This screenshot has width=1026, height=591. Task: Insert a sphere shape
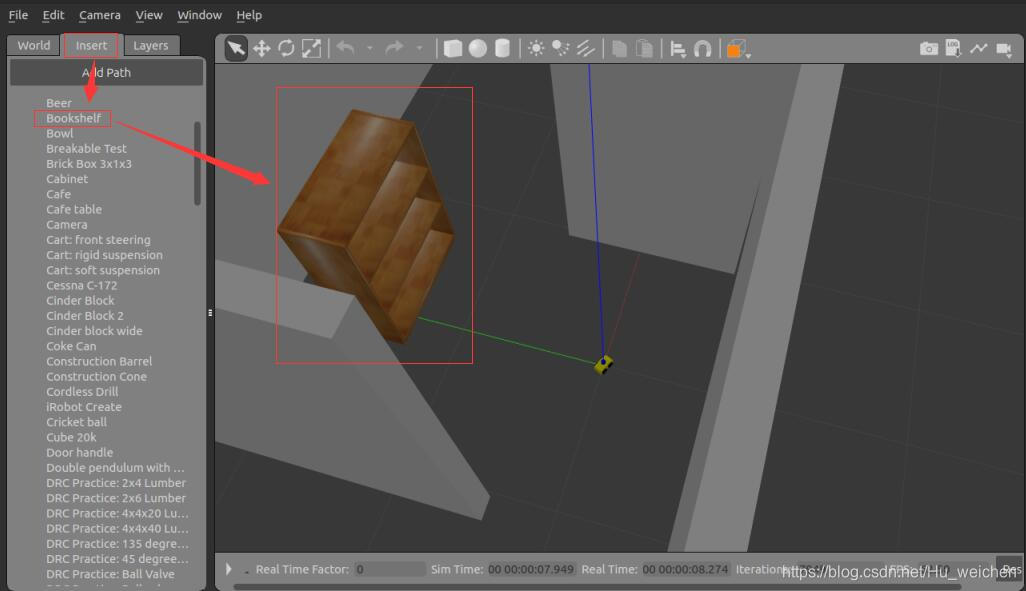(x=478, y=48)
